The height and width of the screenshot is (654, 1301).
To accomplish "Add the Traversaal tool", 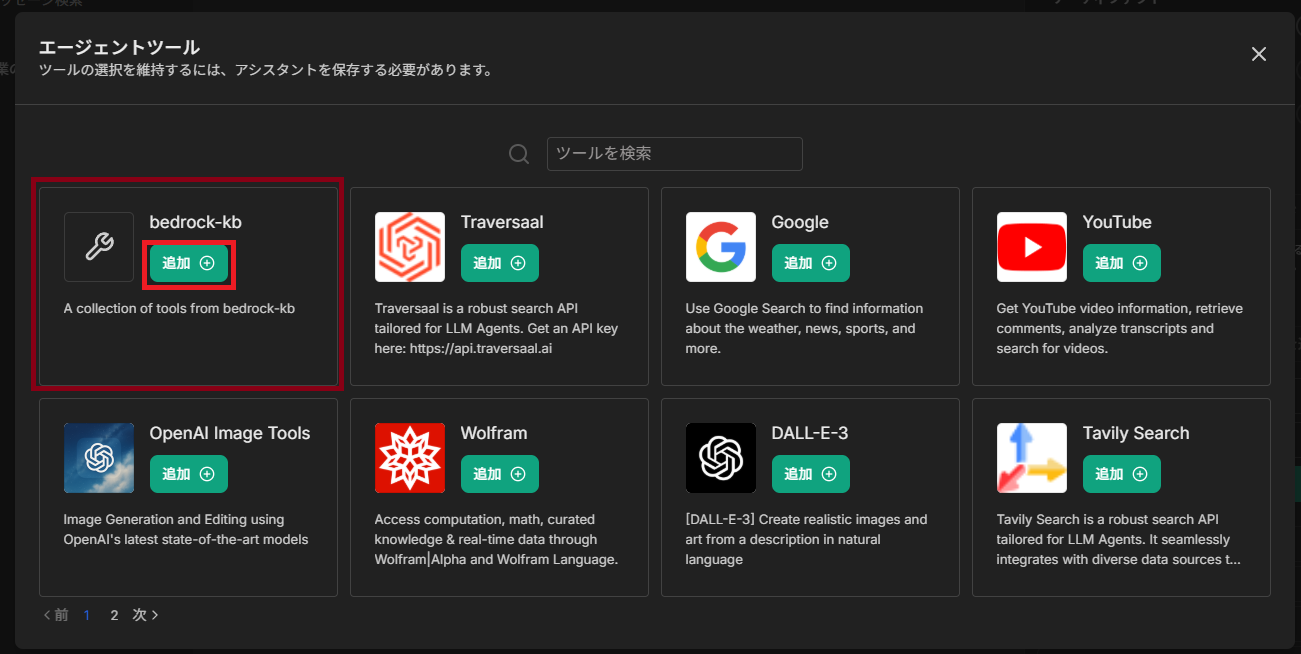I will [x=500, y=263].
